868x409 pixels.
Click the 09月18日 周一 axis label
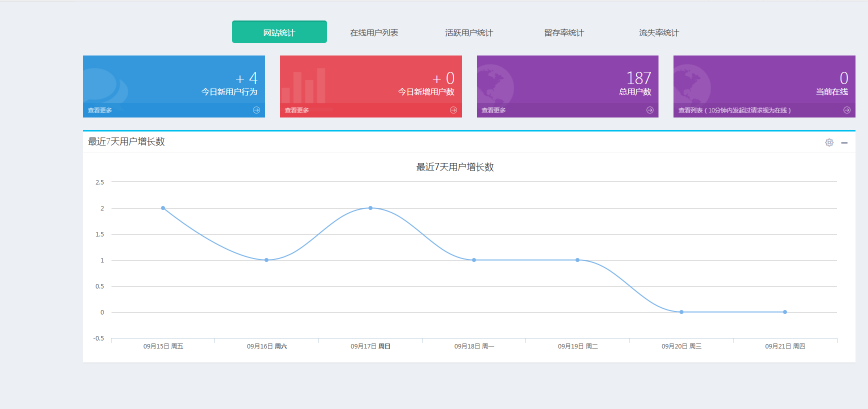474,346
